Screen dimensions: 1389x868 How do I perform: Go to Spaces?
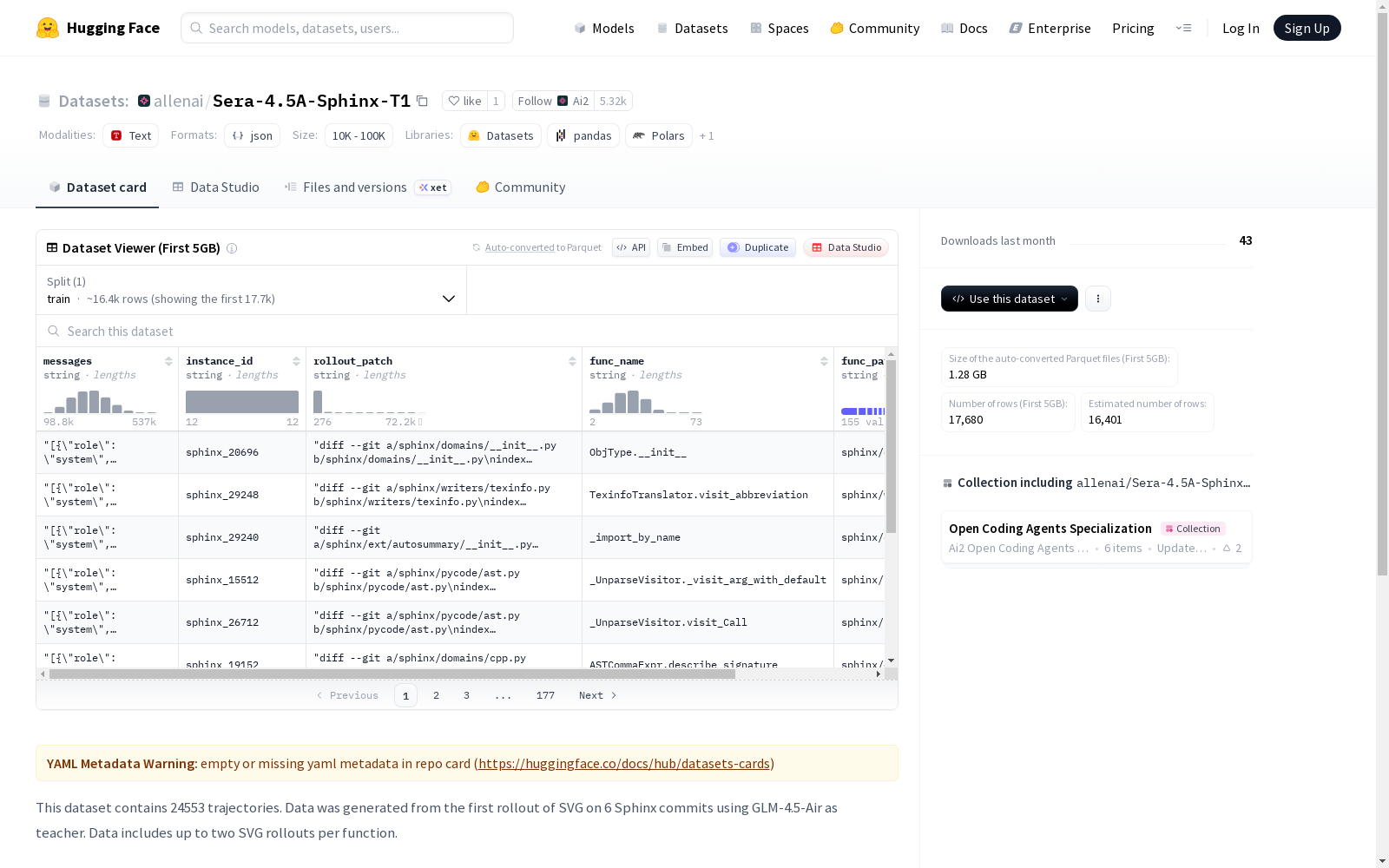click(x=780, y=28)
